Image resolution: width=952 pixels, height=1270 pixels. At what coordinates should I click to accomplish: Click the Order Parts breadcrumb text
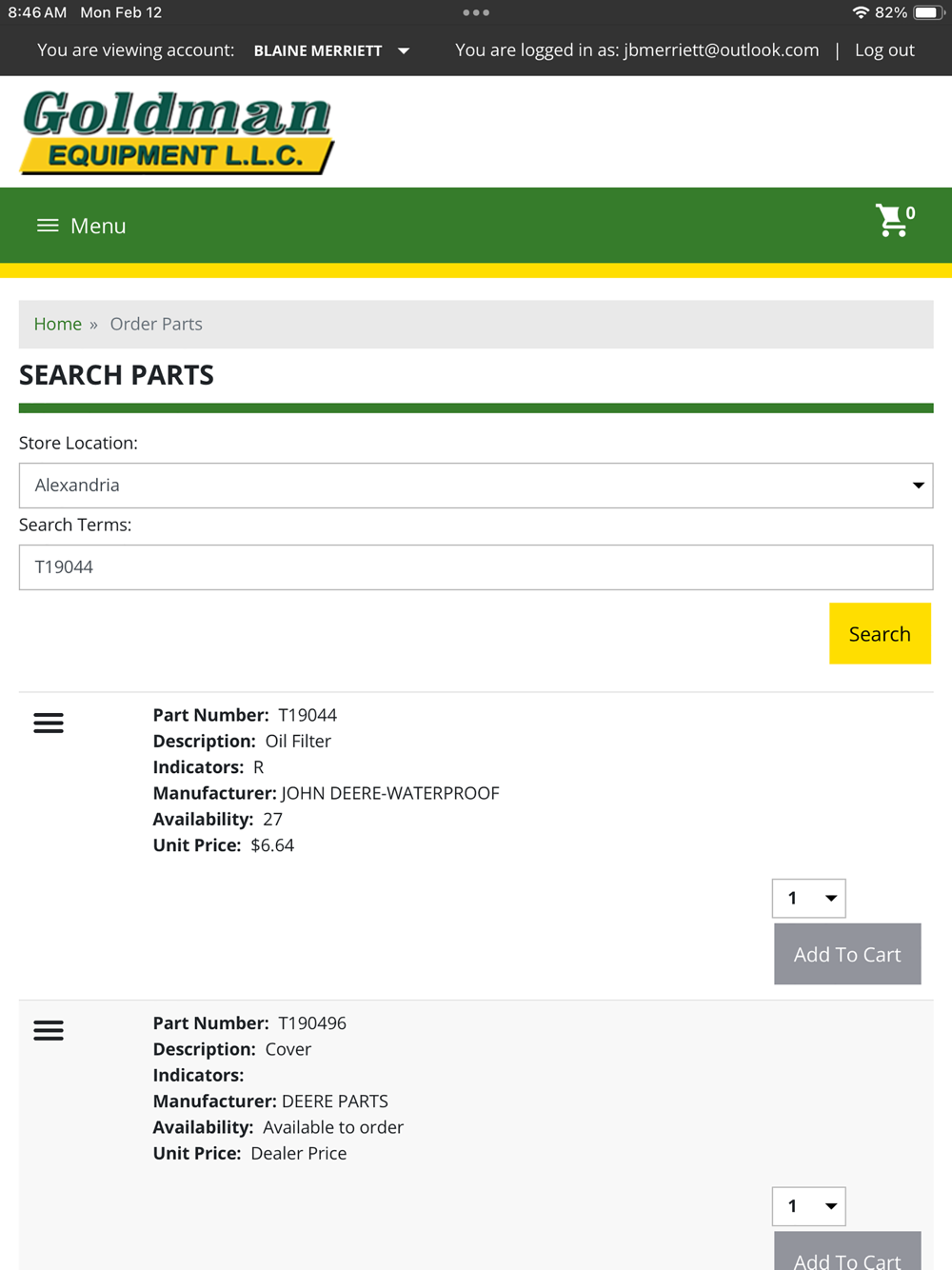(156, 324)
